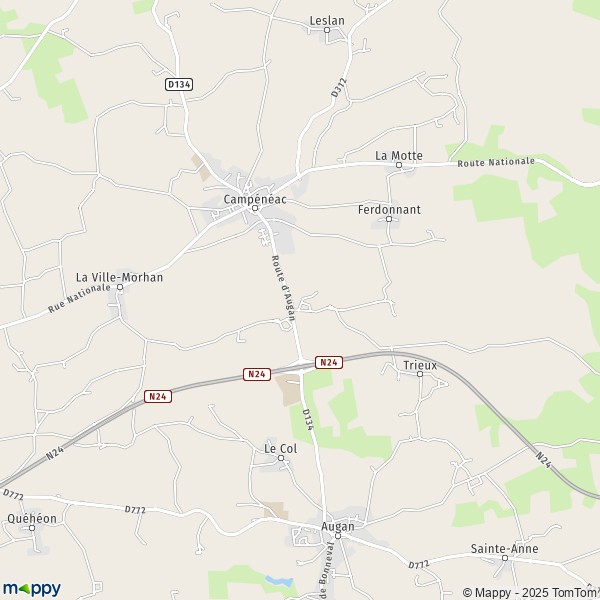Image resolution: width=600 pixels, height=600 pixels.
Task: Click the Ferdonnant place marker
Action: point(389,219)
